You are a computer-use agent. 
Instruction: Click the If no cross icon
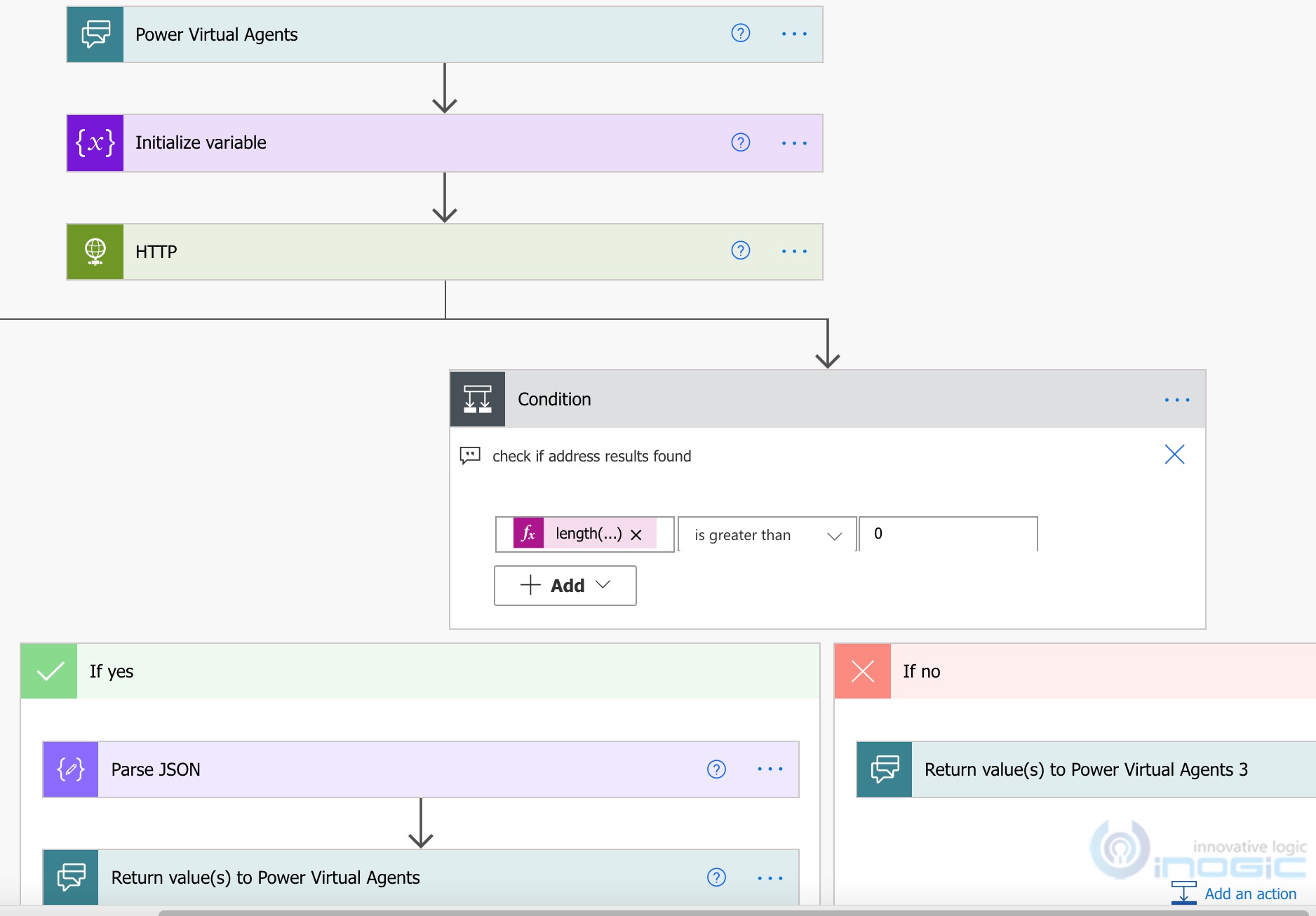(861, 671)
